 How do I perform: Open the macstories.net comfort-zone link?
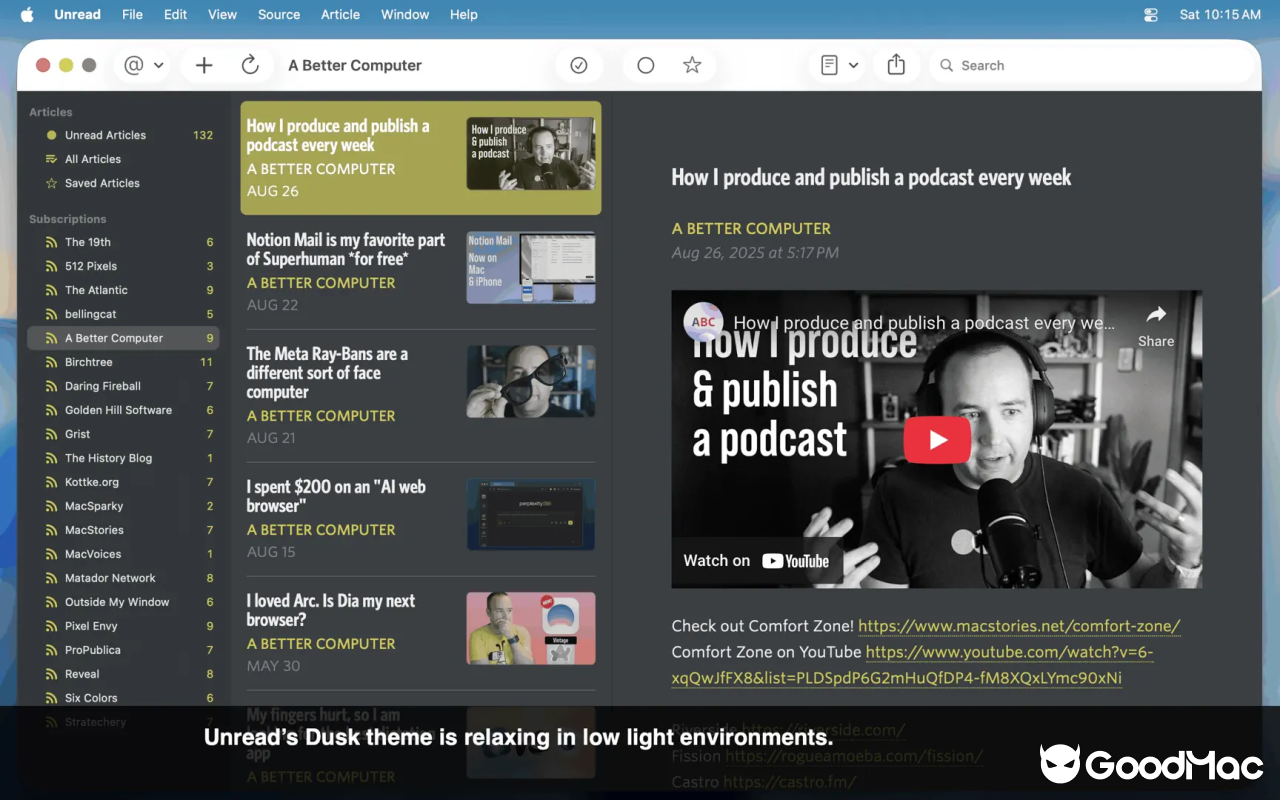[1019, 626]
